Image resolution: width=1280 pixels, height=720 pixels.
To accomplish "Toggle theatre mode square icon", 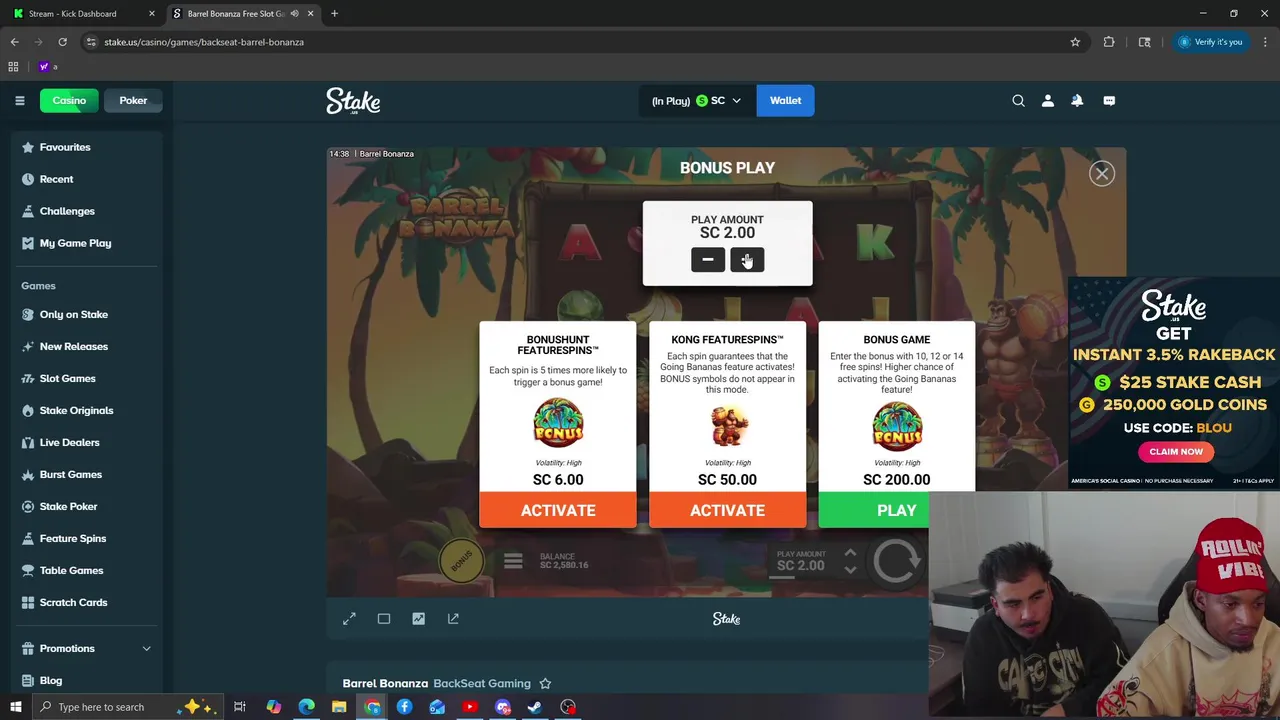I will click(384, 619).
